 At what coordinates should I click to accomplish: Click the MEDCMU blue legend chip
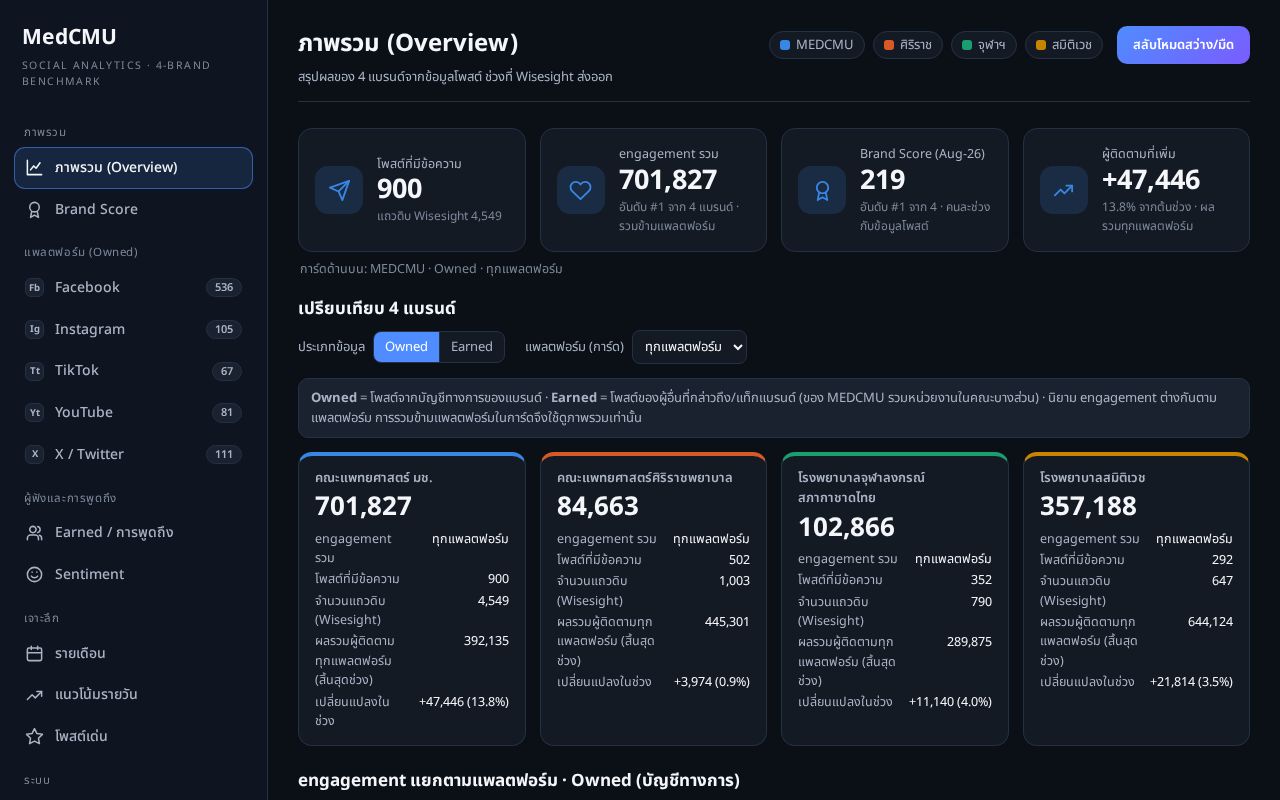(817, 45)
